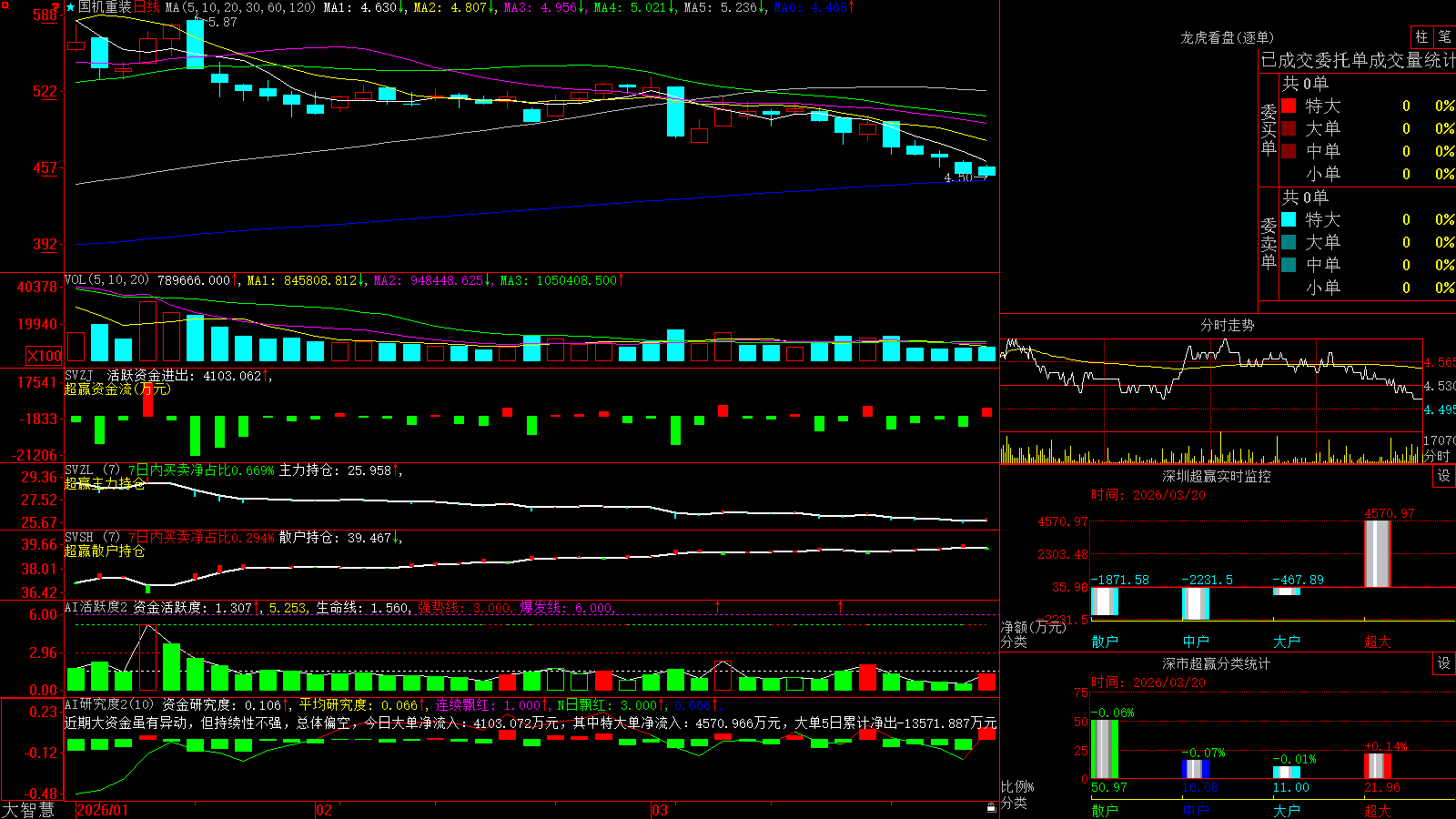The width and height of the screenshot is (1456, 819).
Task: Click the 4.565 price label on 分时走势
Action: 1440,362
